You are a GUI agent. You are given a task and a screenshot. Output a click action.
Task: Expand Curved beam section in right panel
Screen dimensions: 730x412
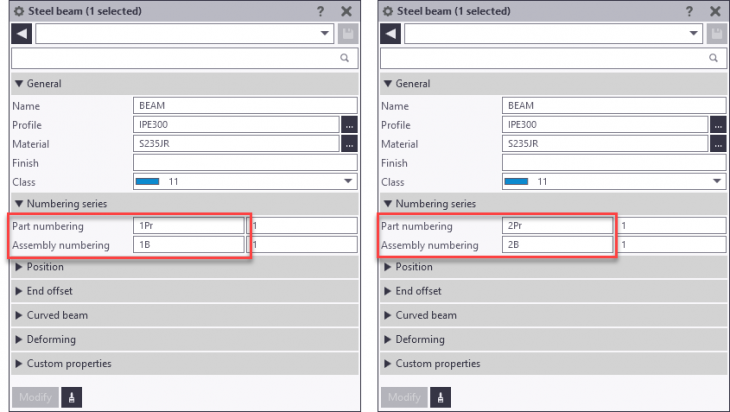coord(554,316)
